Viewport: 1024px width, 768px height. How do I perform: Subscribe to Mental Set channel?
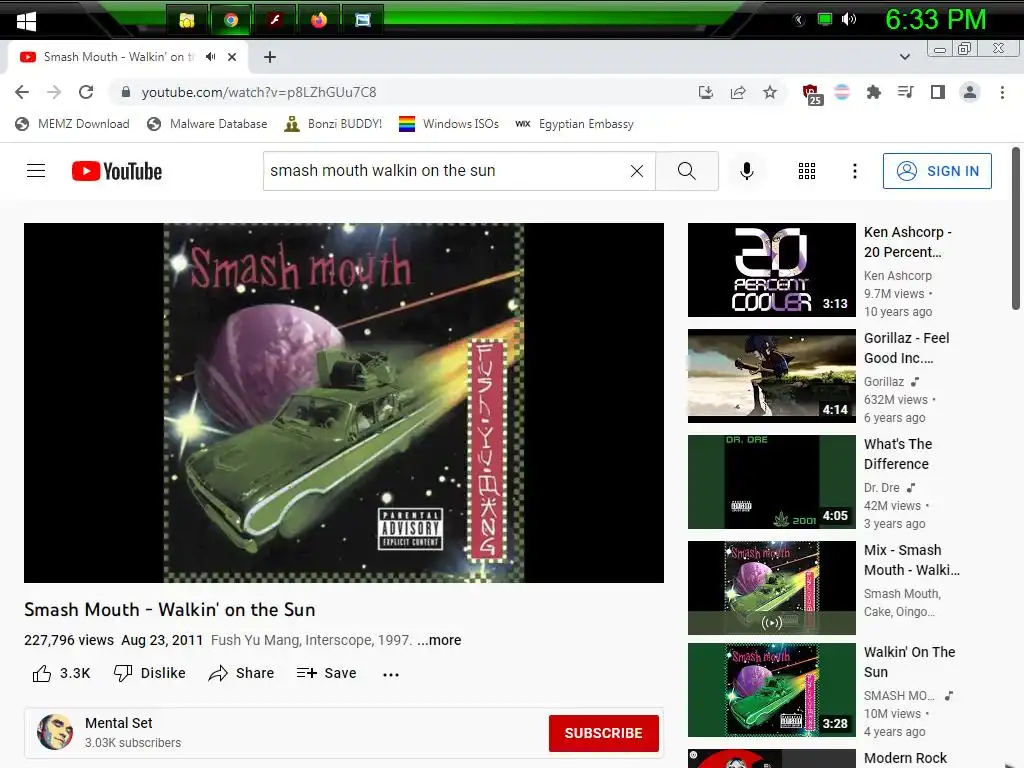[x=603, y=733]
